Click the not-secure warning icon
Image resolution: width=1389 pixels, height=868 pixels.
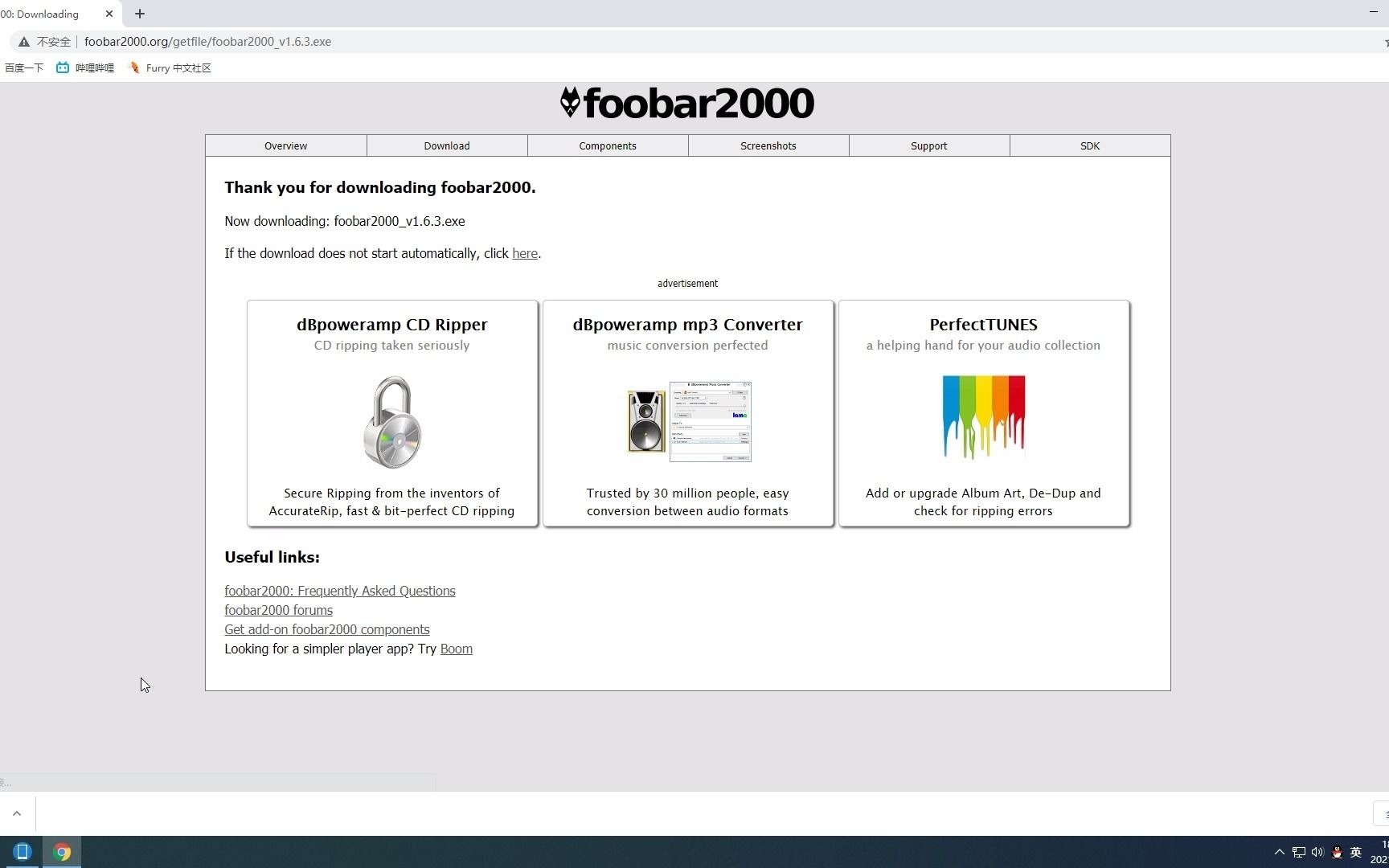24,42
